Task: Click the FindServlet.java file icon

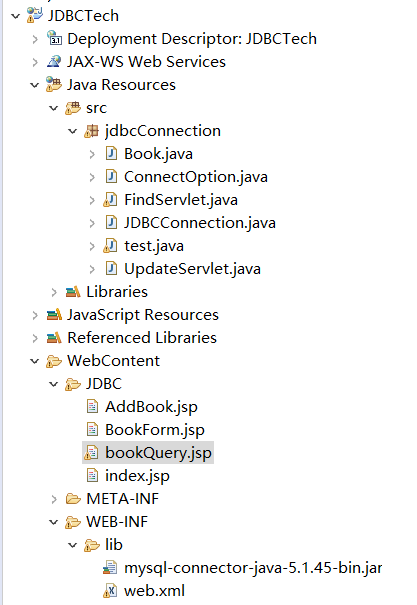Action: [x=110, y=200]
